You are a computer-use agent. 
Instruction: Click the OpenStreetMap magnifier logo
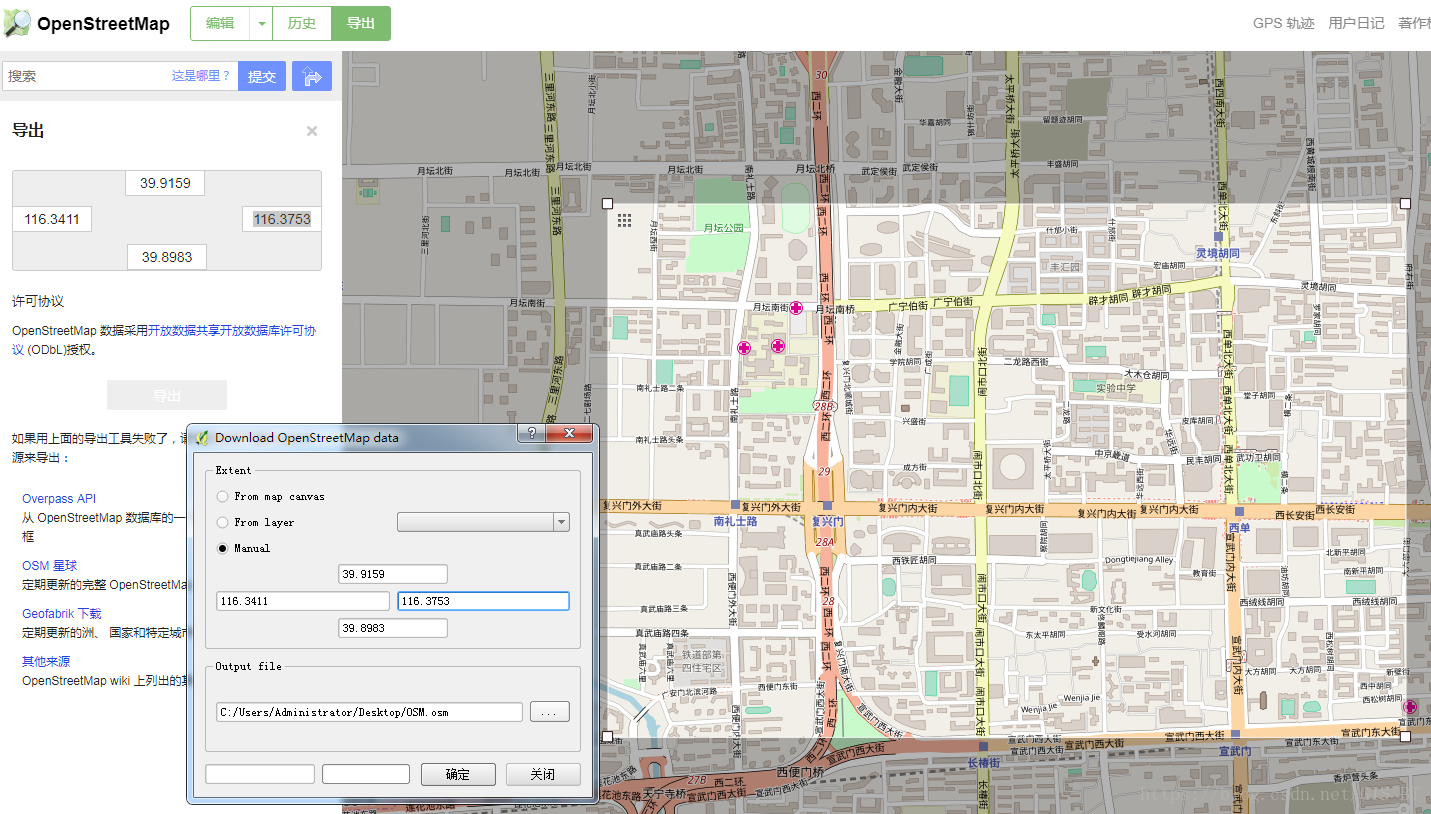click(x=17, y=23)
